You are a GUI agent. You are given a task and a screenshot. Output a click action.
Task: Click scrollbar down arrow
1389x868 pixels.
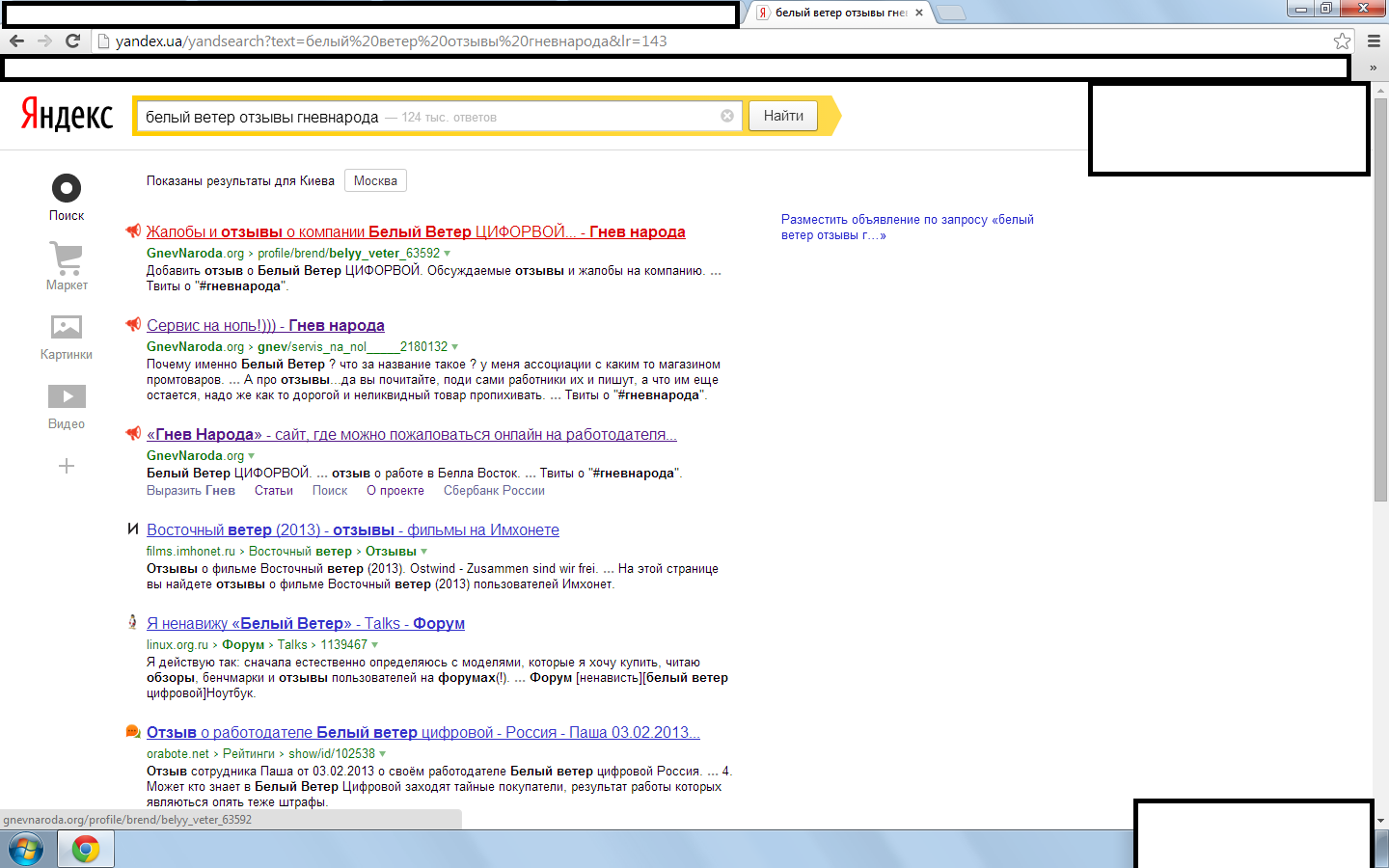[1380, 821]
